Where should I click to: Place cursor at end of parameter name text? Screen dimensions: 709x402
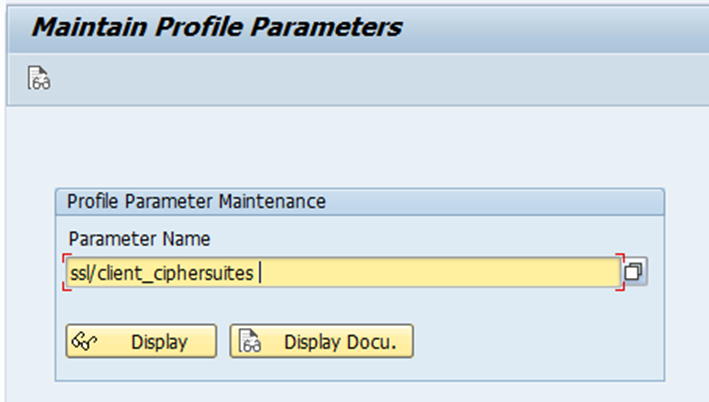click(258, 272)
